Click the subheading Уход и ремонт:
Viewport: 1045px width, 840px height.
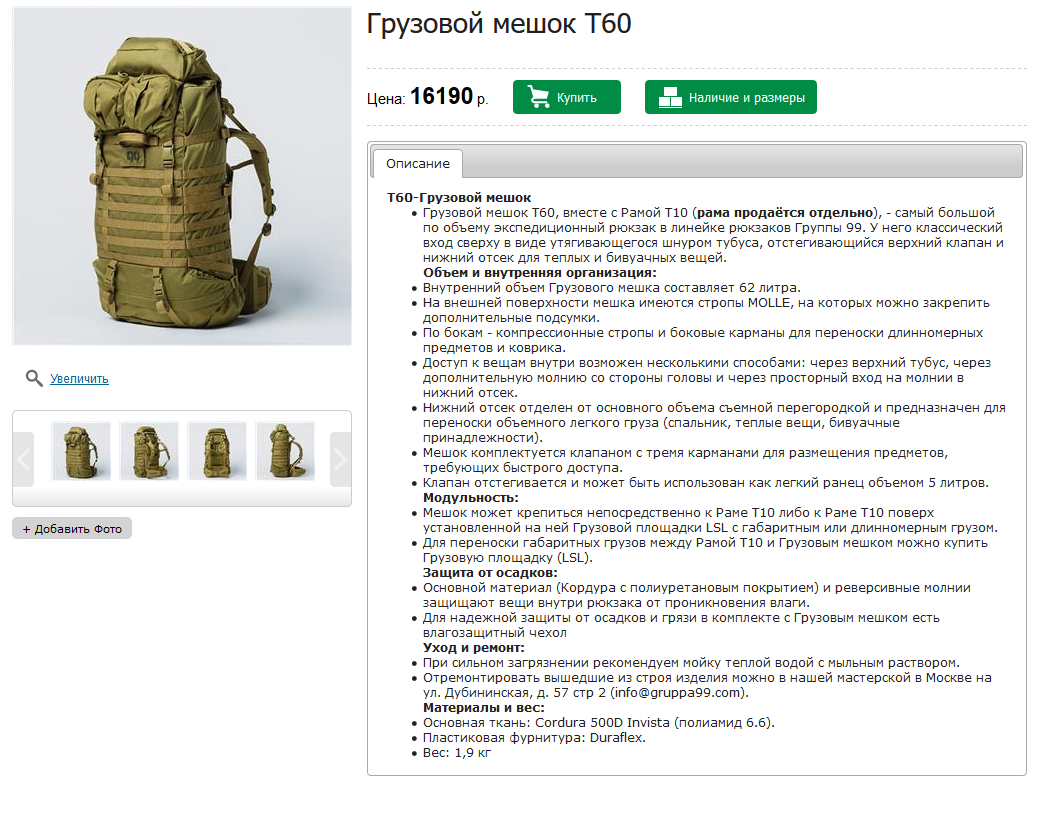point(474,647)
